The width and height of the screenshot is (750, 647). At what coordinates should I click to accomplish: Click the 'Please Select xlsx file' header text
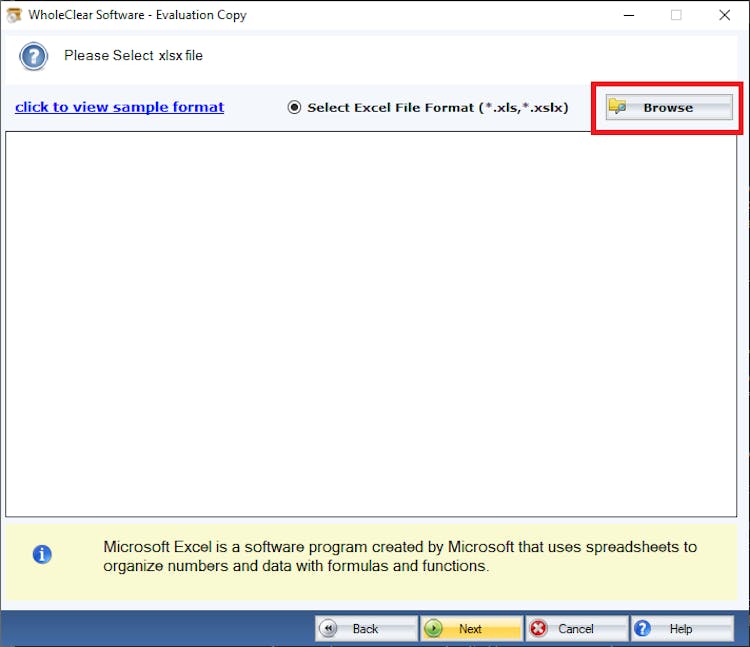point(133,56)
